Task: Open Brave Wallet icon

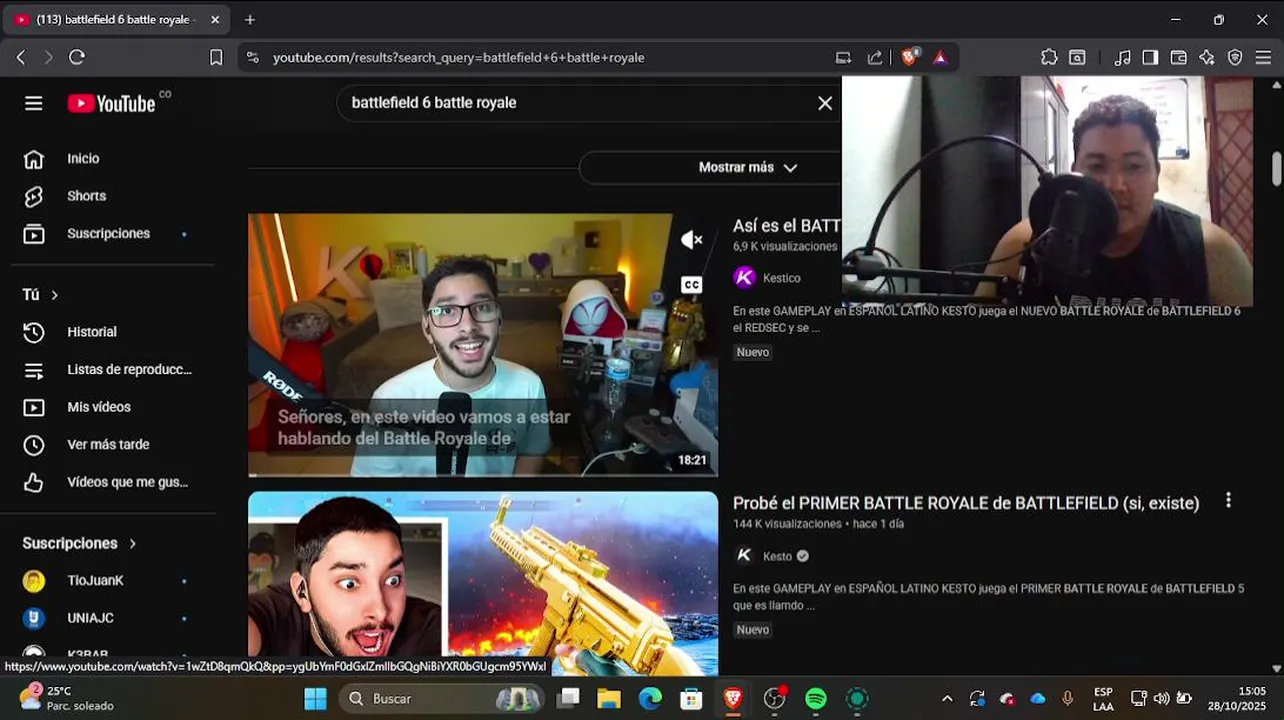Action: (x=1179, y=57)
